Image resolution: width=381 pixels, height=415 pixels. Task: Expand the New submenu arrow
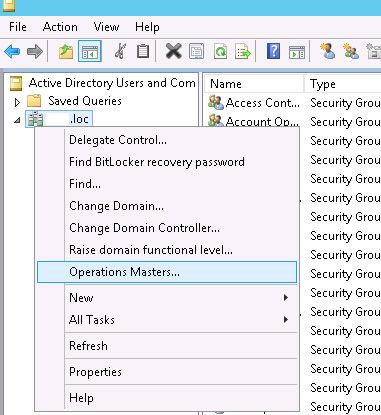click(x=286, y=298)
